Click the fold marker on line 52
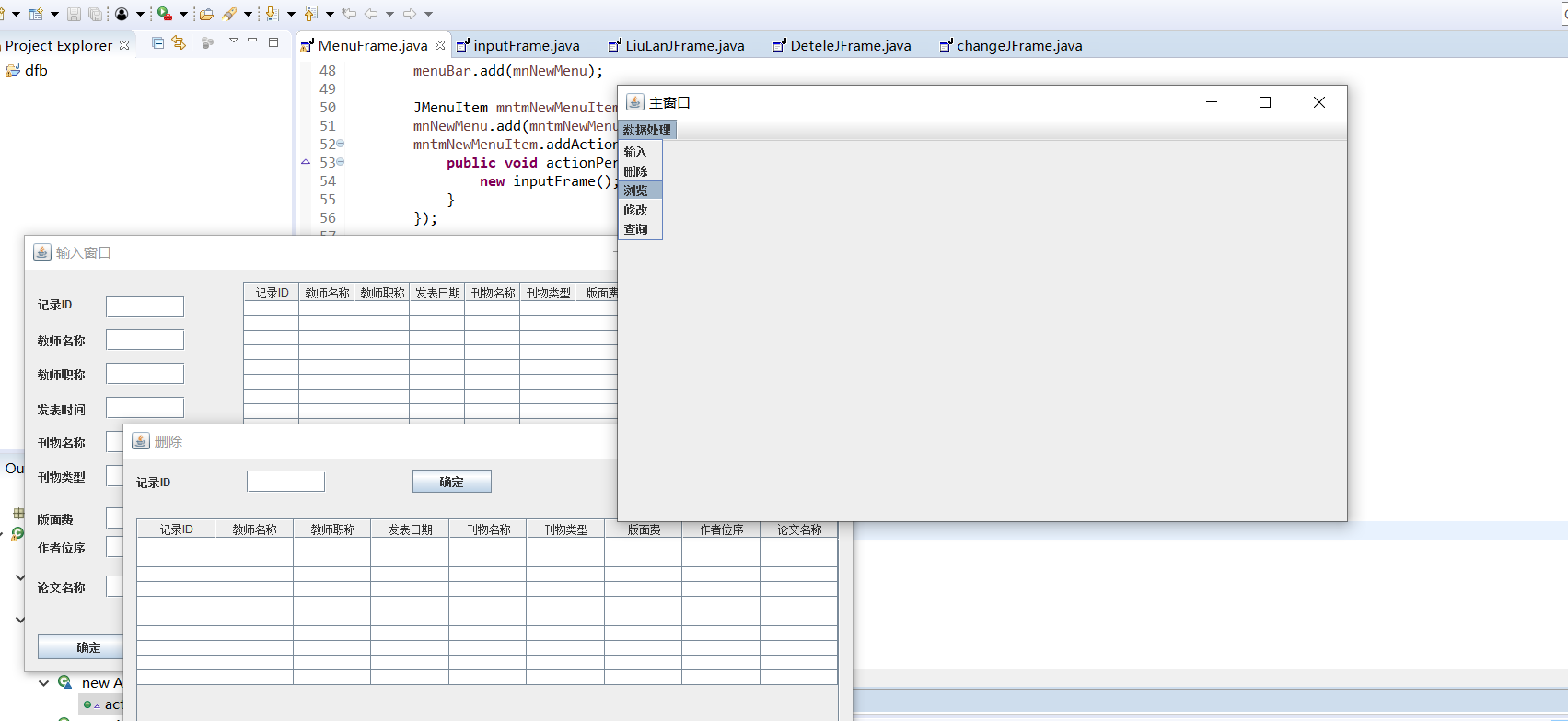This screenshot has width=1568, height=721. 341,144
